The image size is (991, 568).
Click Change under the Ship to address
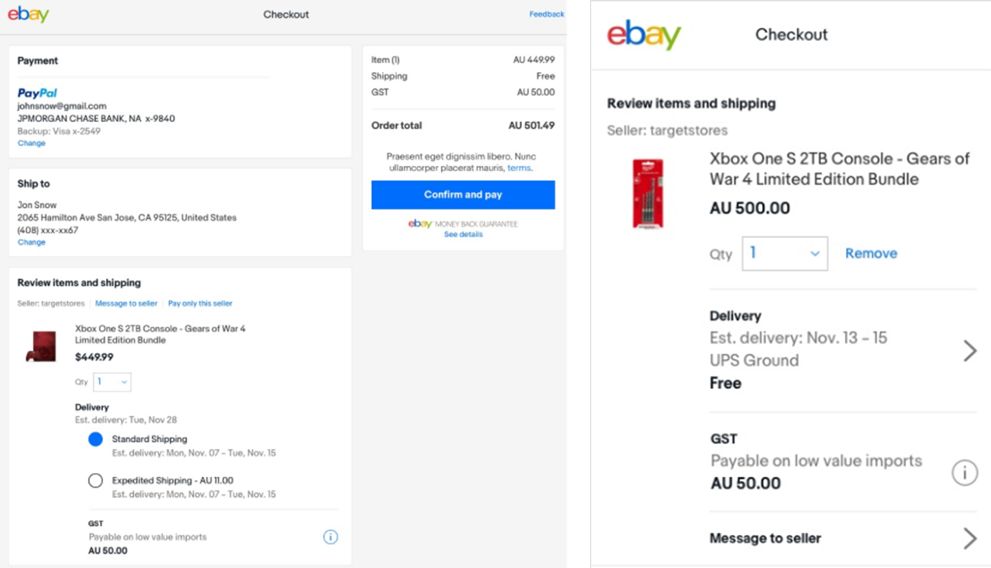pos(31,242)
